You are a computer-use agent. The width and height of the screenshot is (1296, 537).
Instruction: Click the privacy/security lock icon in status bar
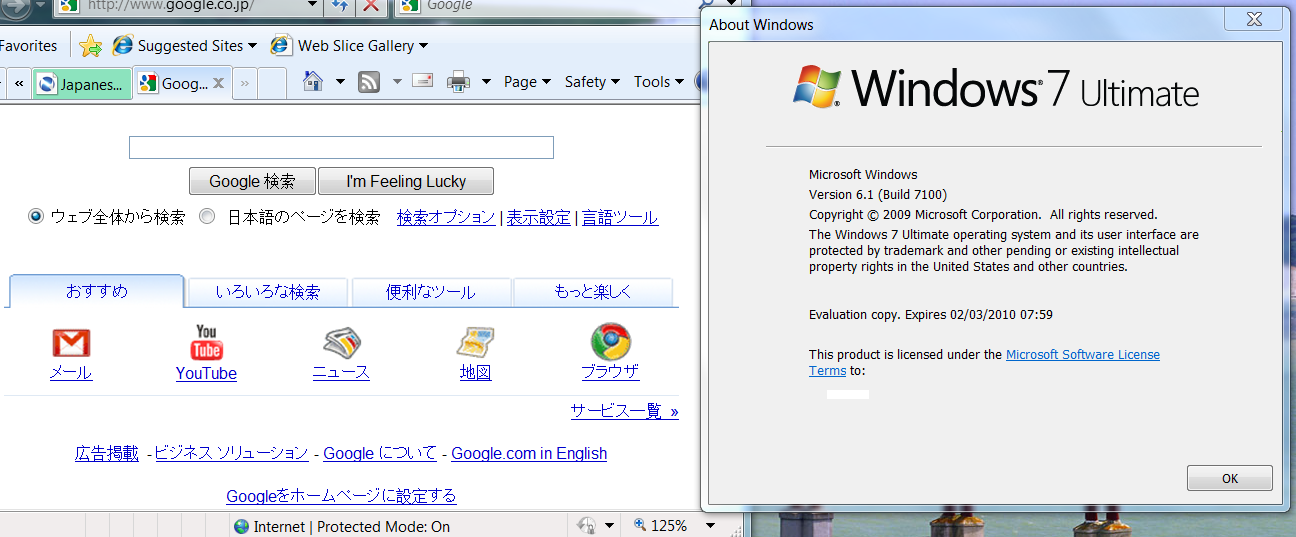click(587, 526)
